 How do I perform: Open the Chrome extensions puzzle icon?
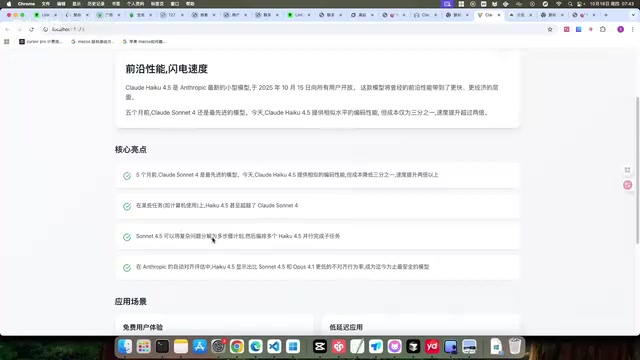coord(603,29)
